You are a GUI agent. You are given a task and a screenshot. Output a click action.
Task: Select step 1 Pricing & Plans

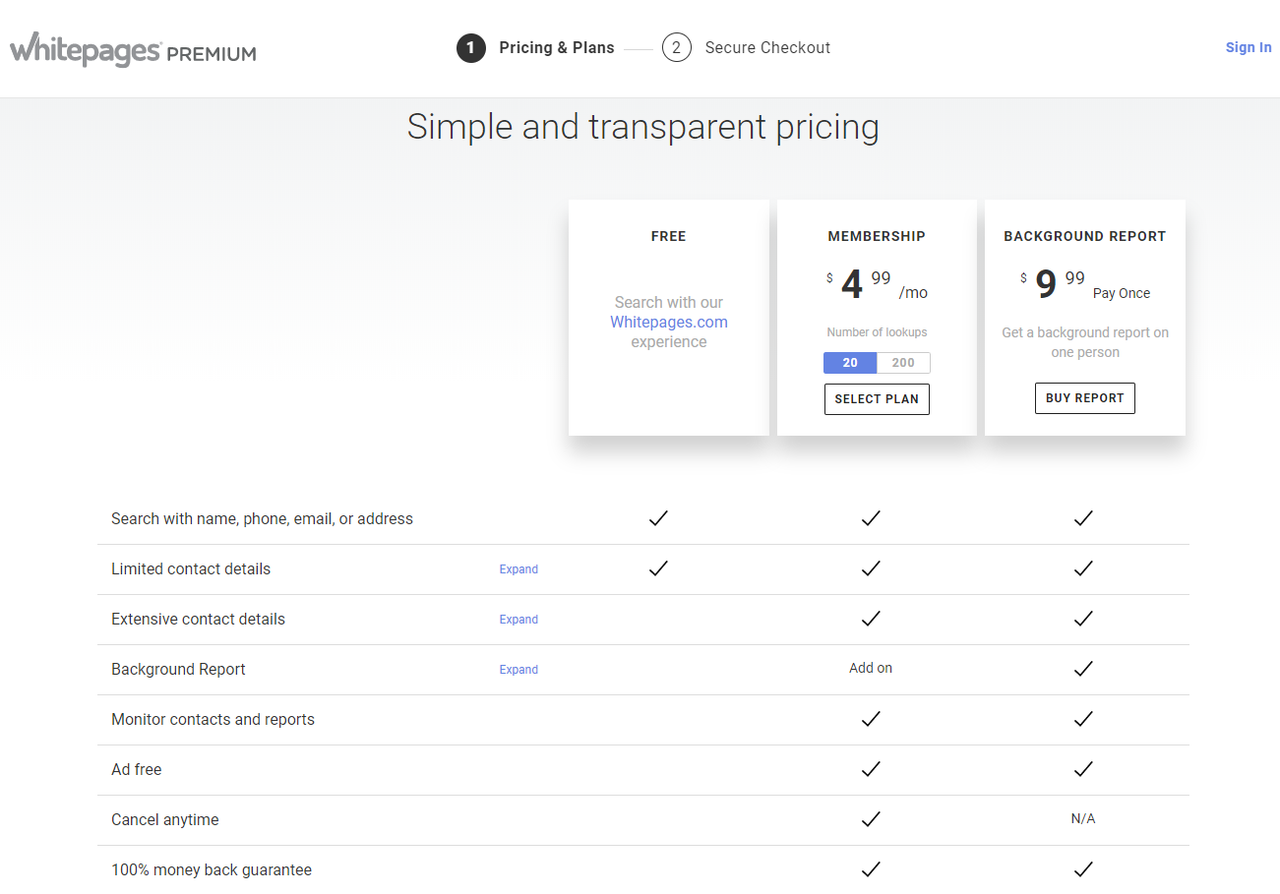(x=536, y=48)
